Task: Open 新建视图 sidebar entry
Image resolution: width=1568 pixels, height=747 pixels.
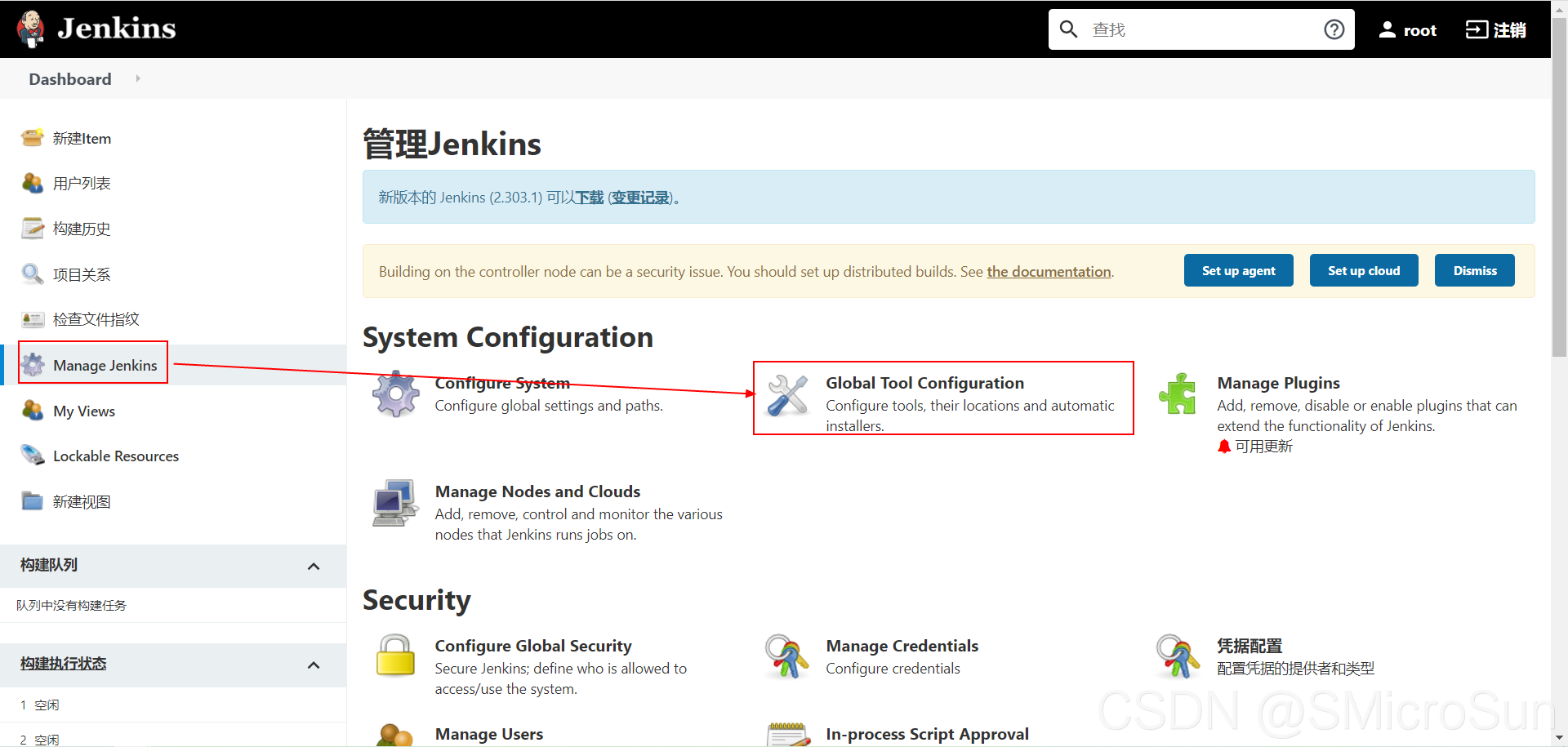Action: click(x=82, y=502)
